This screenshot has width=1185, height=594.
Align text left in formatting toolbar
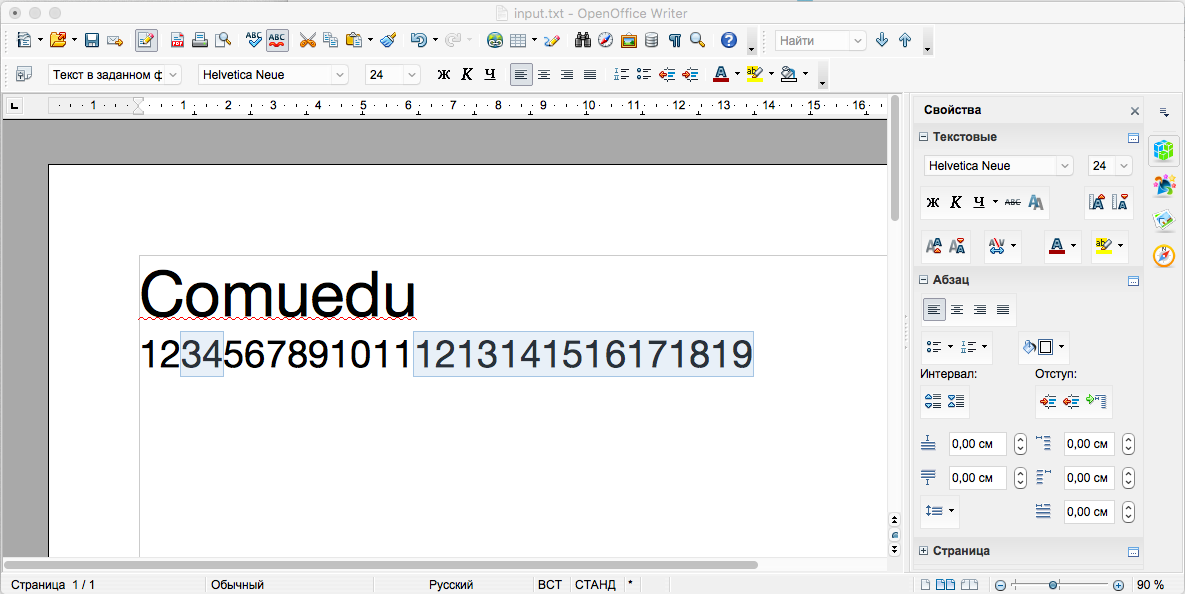point(521,74)
